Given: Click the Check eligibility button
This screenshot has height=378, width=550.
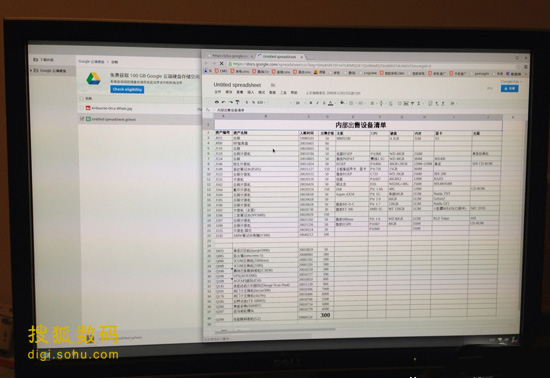Looking at the screenshot, I should [x=127, y=89].
